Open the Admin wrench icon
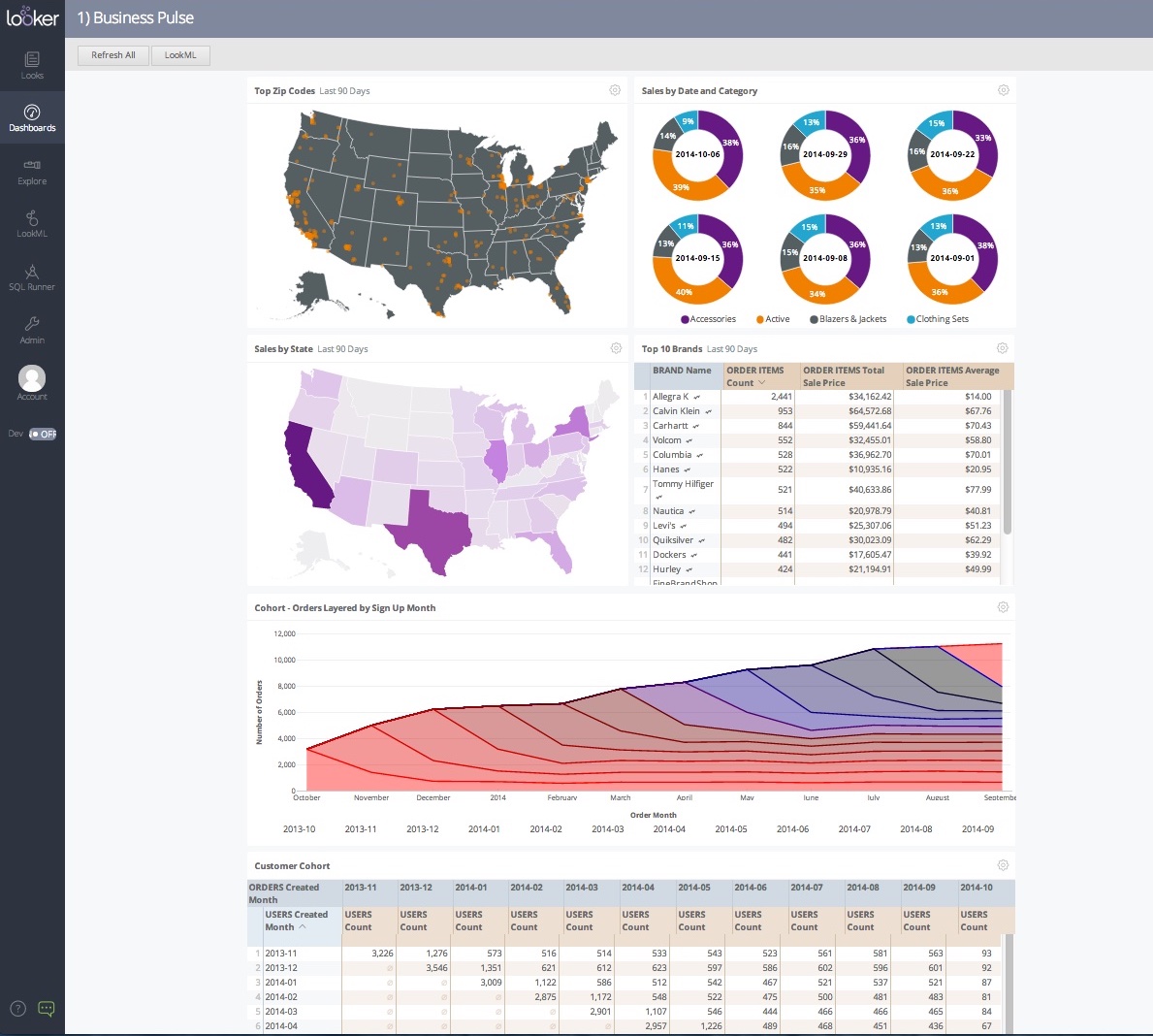This screenshot has height=1036, width=1153. pos(32,330)
